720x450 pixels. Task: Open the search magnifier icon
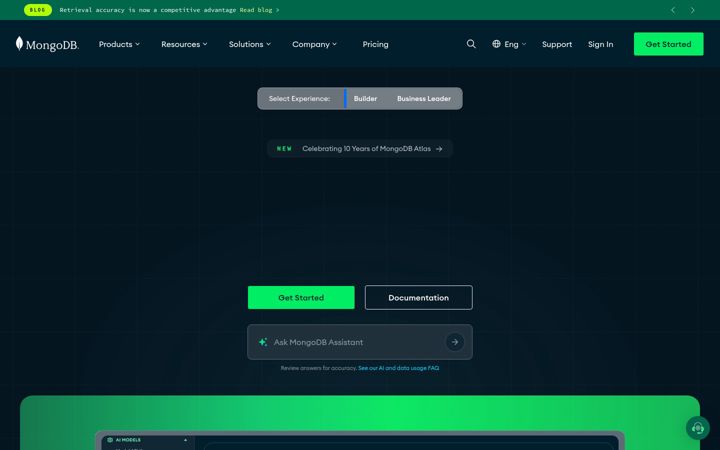[471, 44]
